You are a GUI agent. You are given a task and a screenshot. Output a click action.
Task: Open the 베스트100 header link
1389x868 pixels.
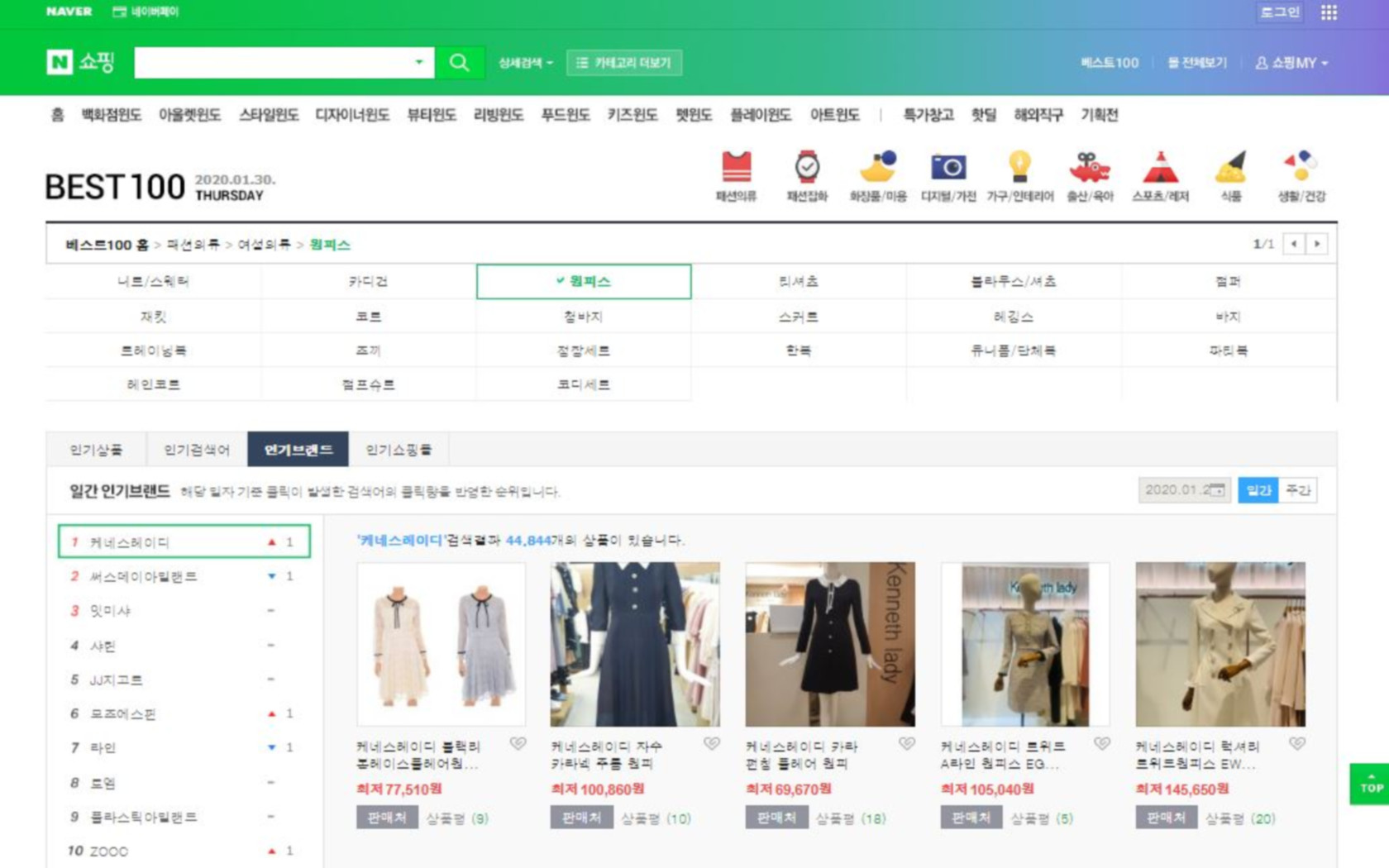[1110, 63]
